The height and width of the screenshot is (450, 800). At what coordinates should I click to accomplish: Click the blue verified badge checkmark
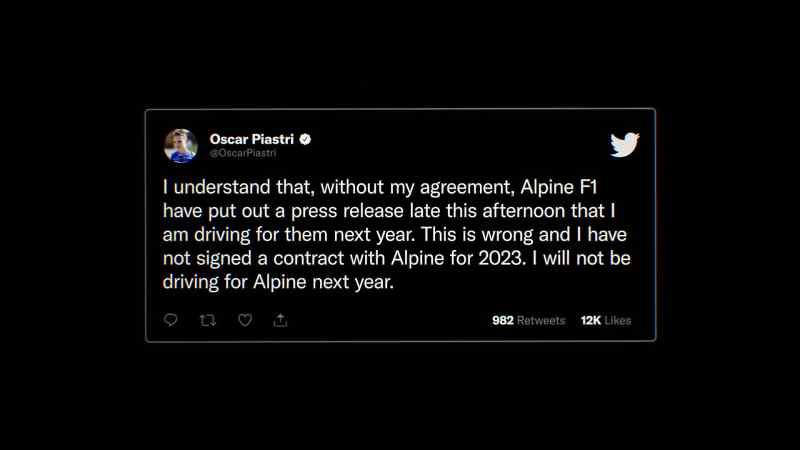(x=305, y=139)
